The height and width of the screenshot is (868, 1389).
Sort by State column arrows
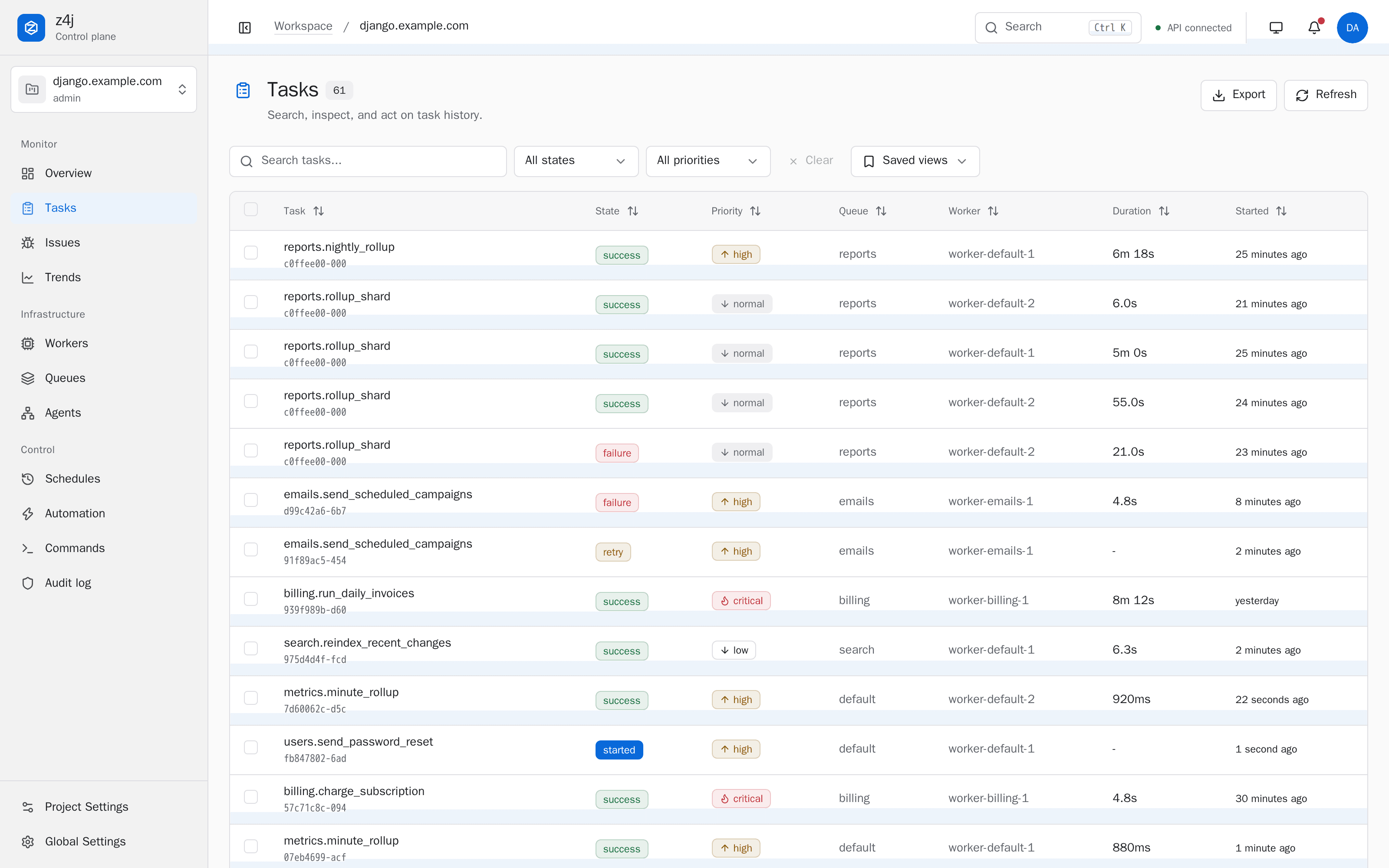point(632,211)
